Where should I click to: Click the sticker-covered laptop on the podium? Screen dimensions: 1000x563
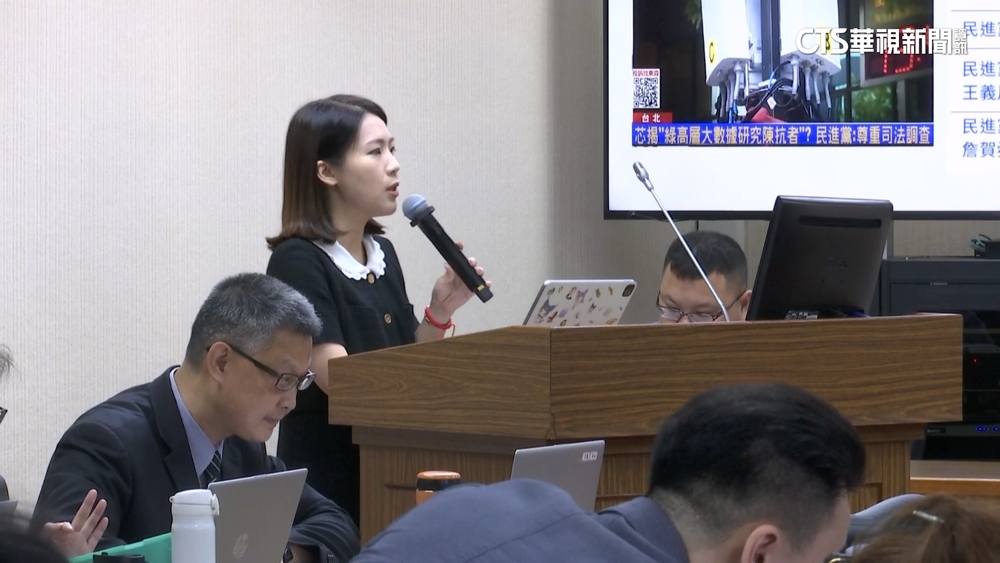pyautogui.click(x=580, y=302)
